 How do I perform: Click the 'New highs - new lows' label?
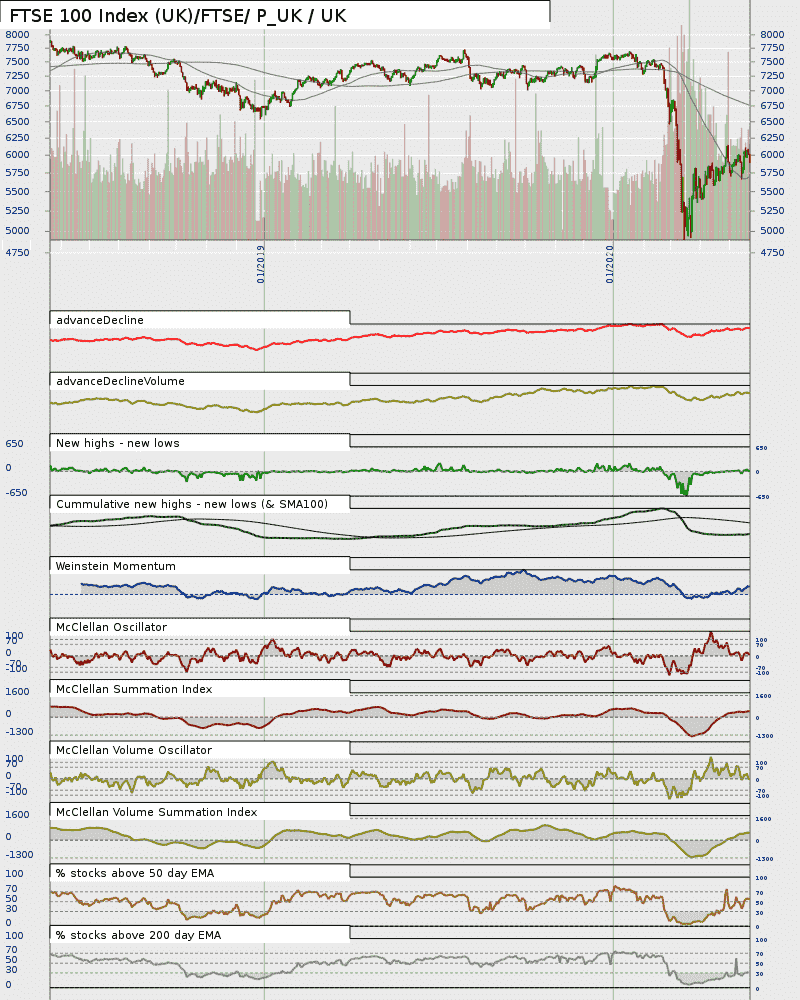(x=117, y=443)
